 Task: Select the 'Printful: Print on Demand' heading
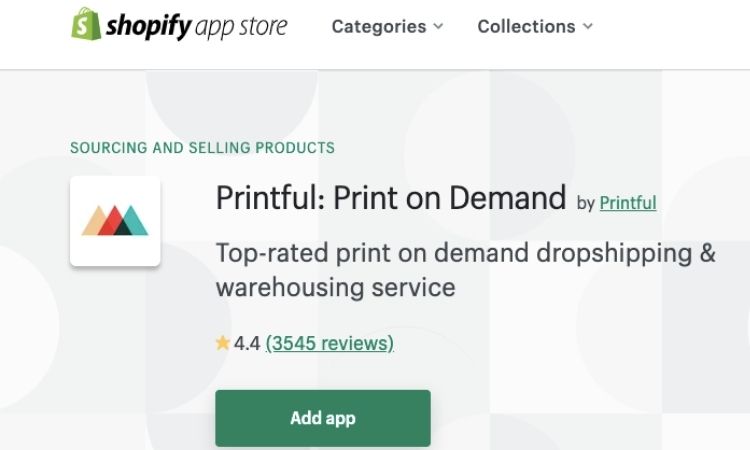tap(391, 198)
